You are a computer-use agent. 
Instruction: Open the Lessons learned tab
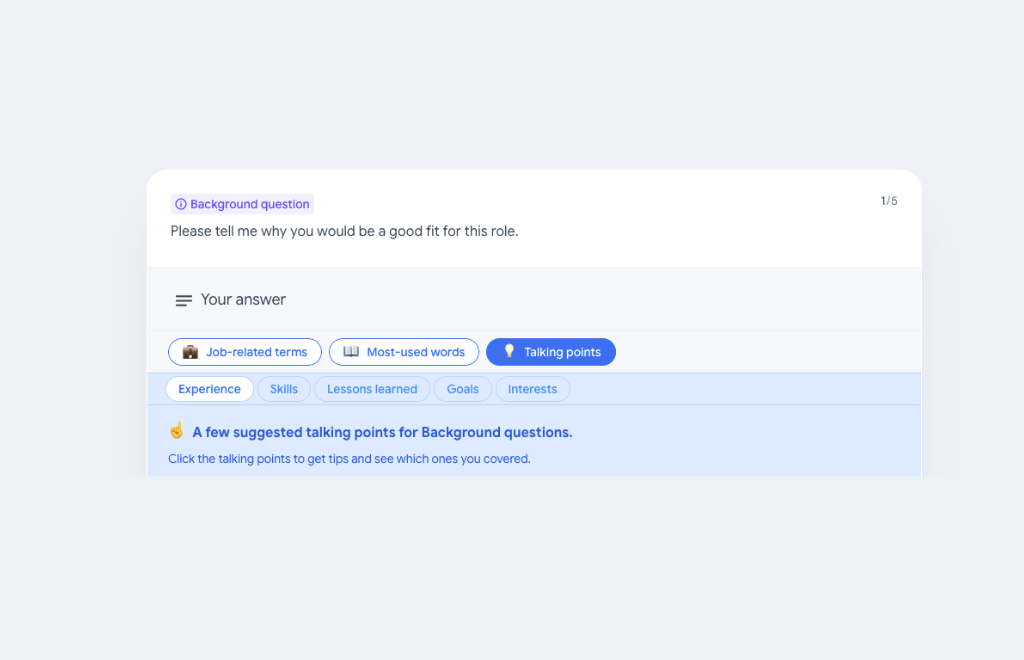click(x=372, y=389)
